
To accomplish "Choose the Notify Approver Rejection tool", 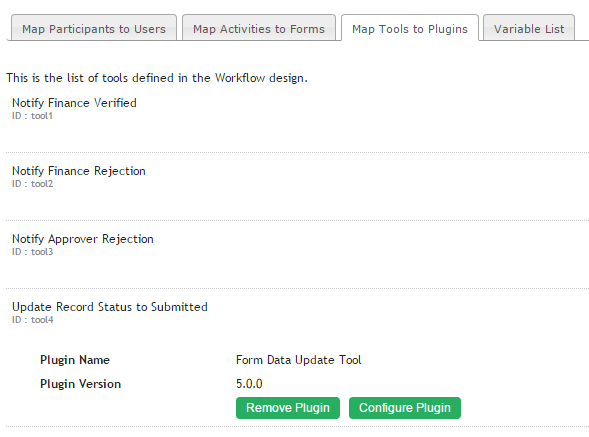I will 83,239.
